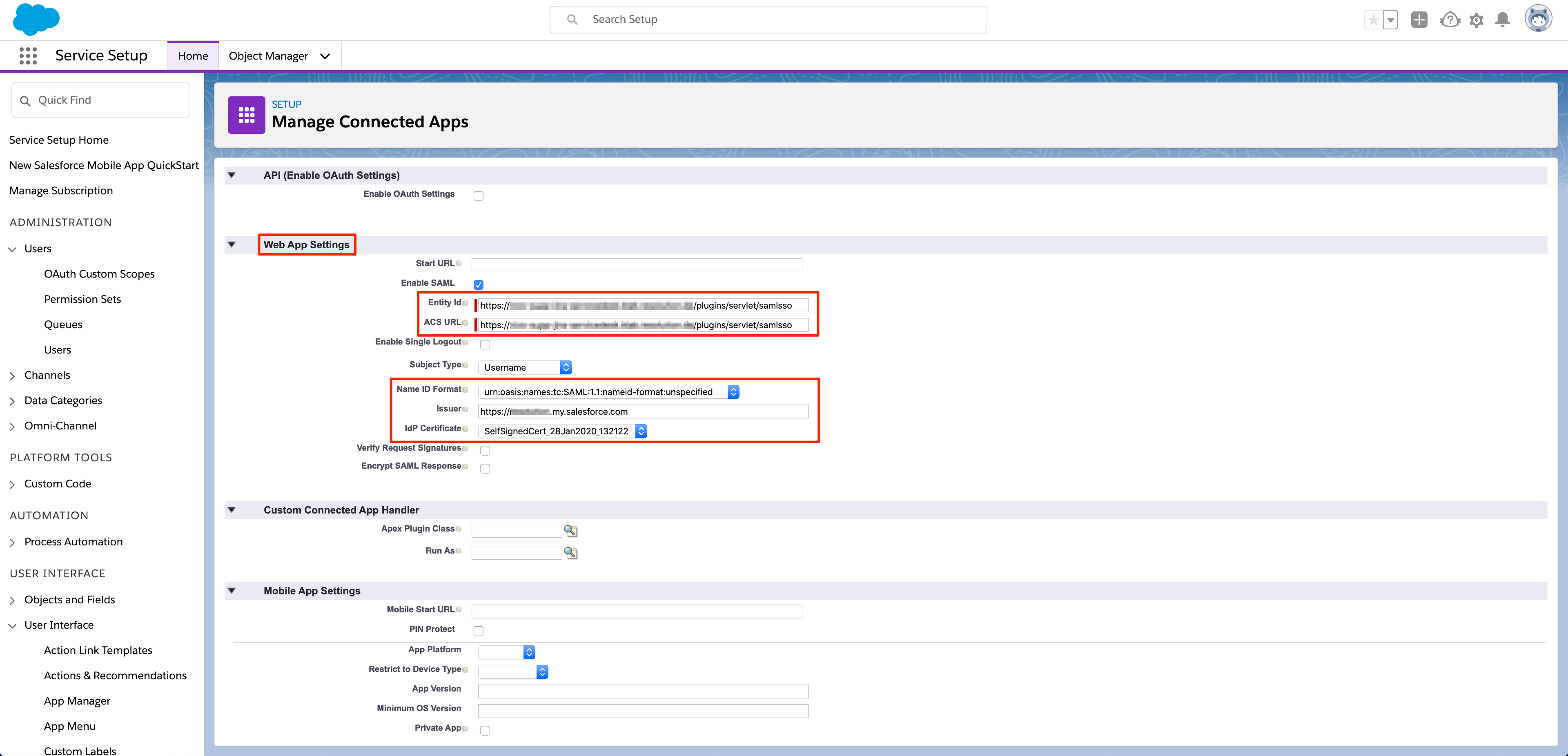
Task: Open the Setup gear menu
Action: (x=1476, y=20)
